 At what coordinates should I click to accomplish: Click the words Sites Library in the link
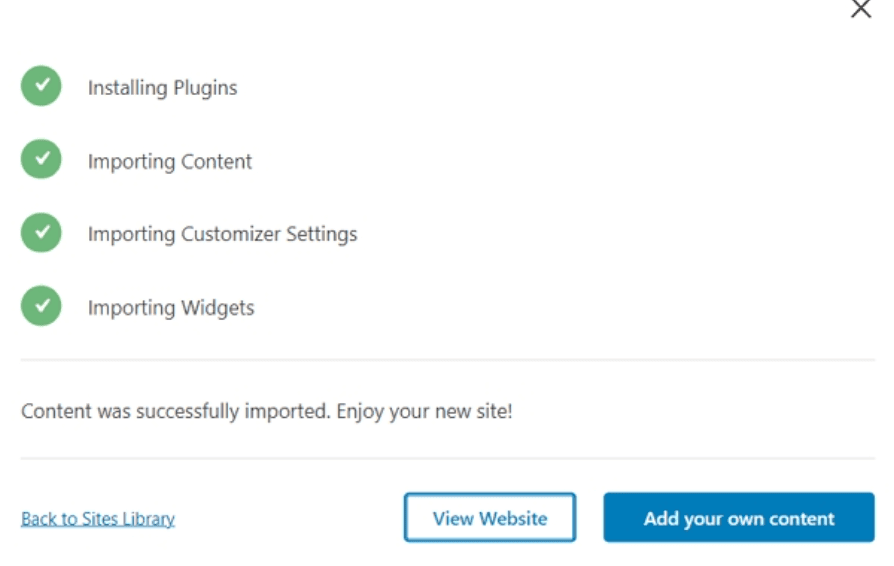128,519
